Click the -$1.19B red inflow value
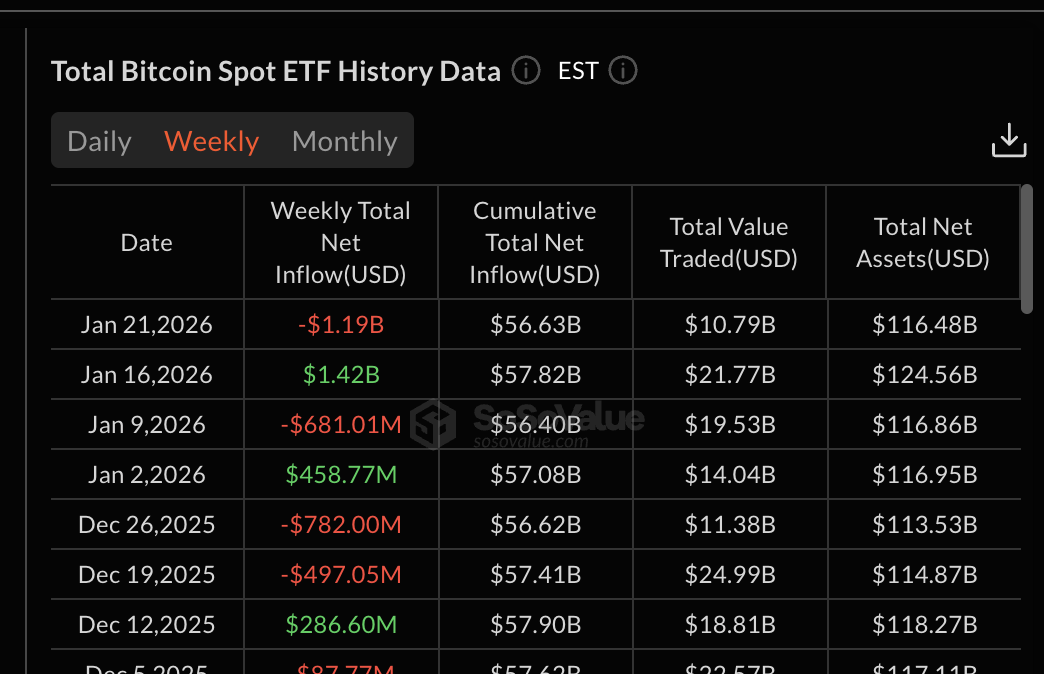Screen dimensions: 1044x674 [x=340, y=324]
